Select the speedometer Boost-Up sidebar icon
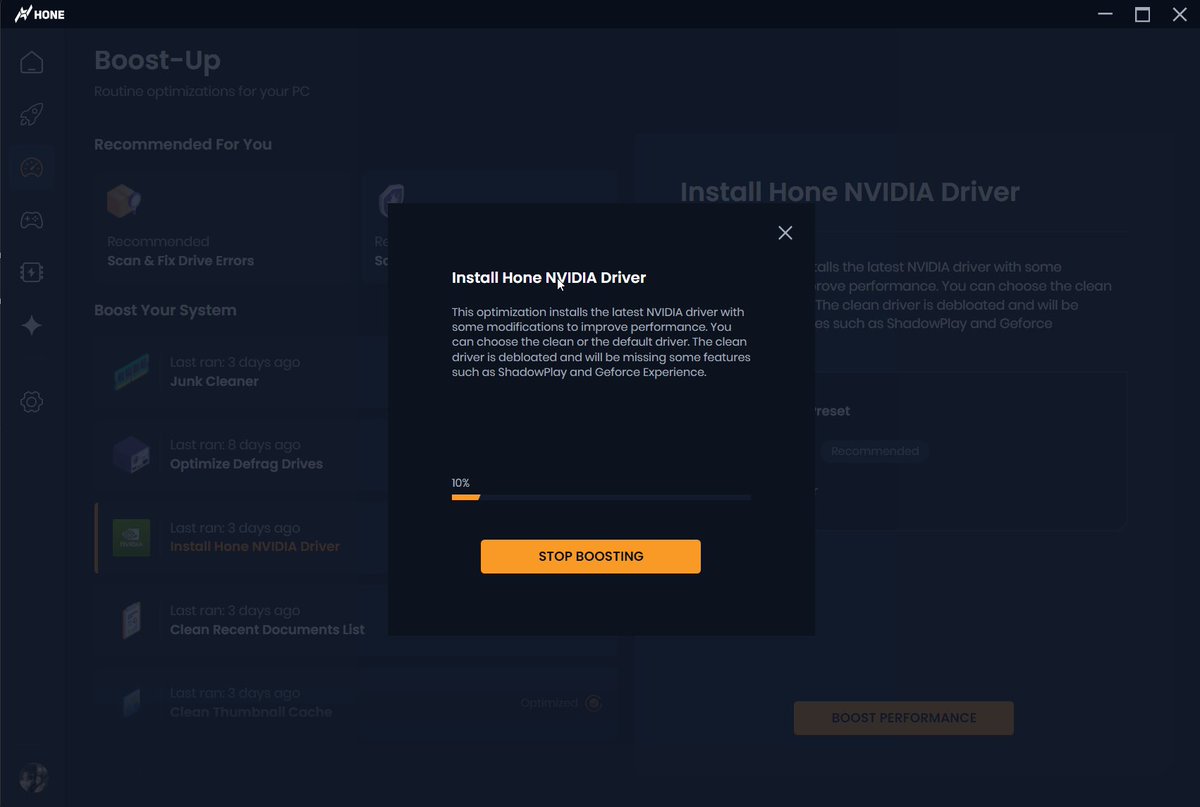 click(32, 167)
